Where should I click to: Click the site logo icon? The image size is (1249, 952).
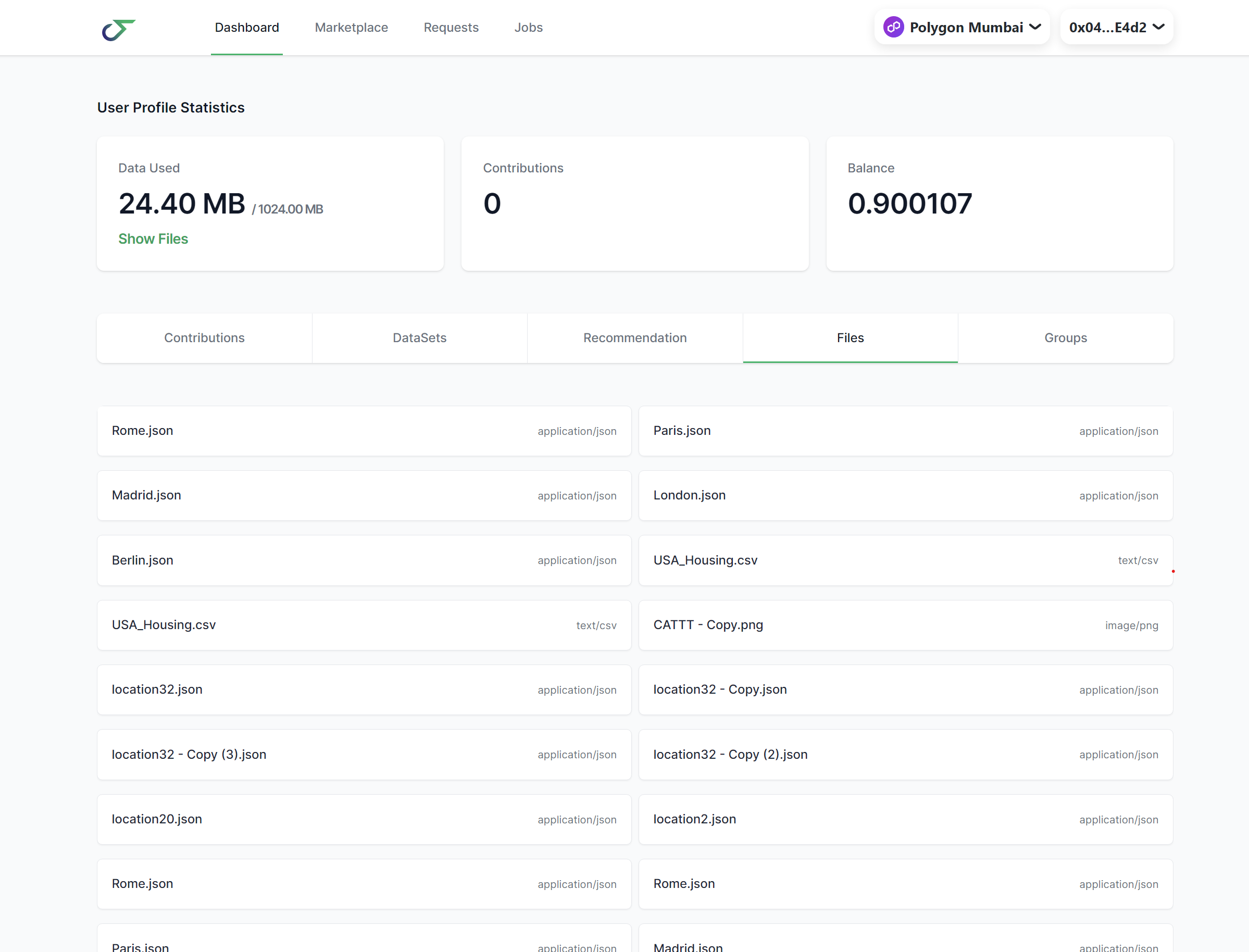click(x=118, y=30)
